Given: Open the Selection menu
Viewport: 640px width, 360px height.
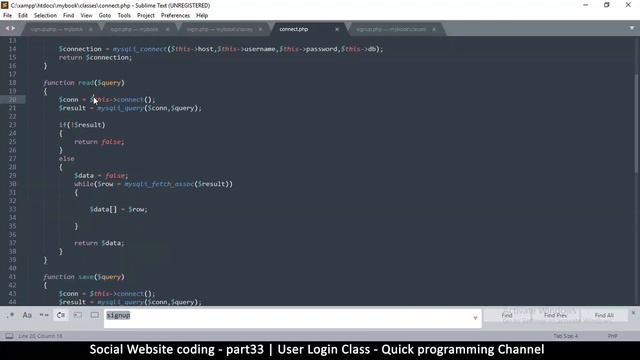Looking at the screenshot, I should tap(45, 16).
